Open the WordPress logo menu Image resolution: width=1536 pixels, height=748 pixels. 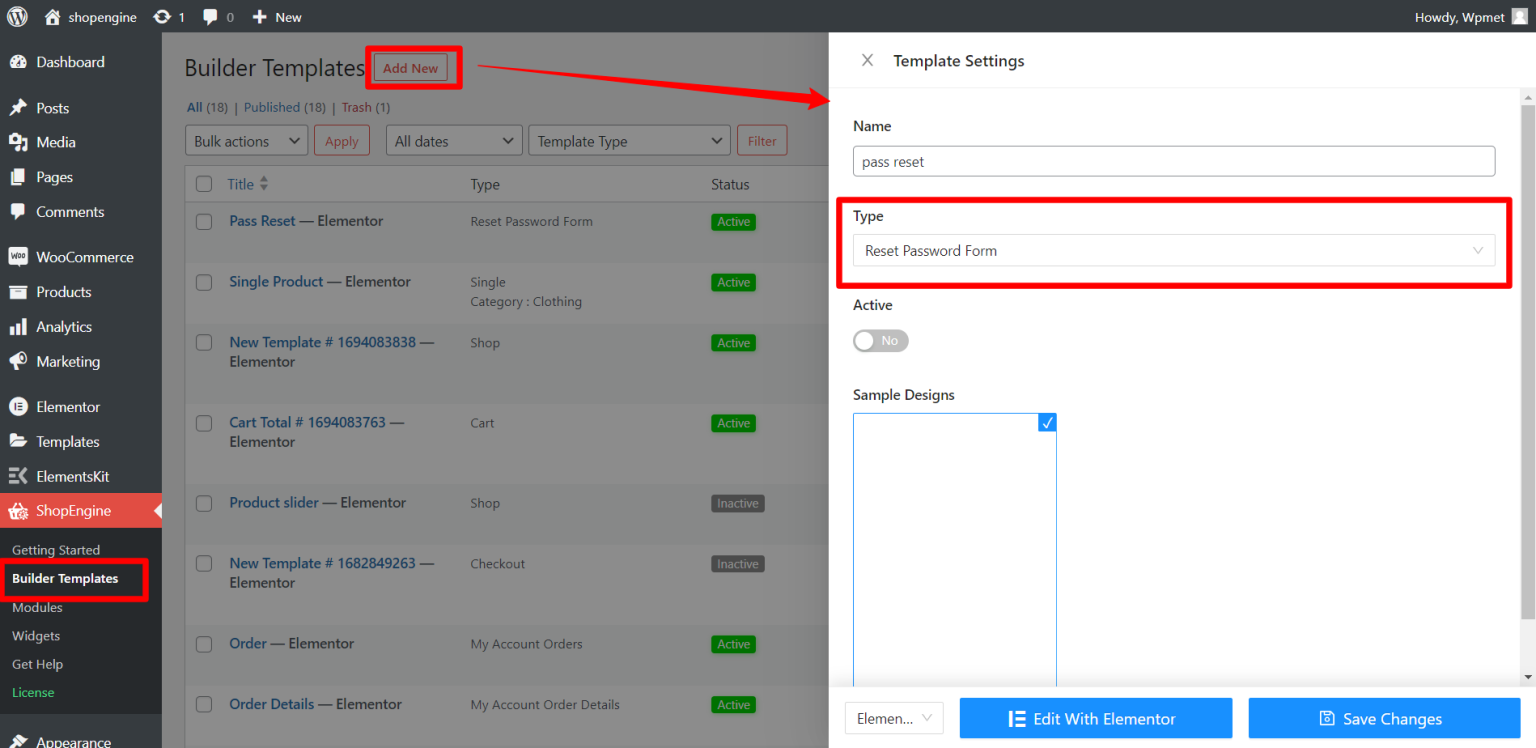[16, 16]
